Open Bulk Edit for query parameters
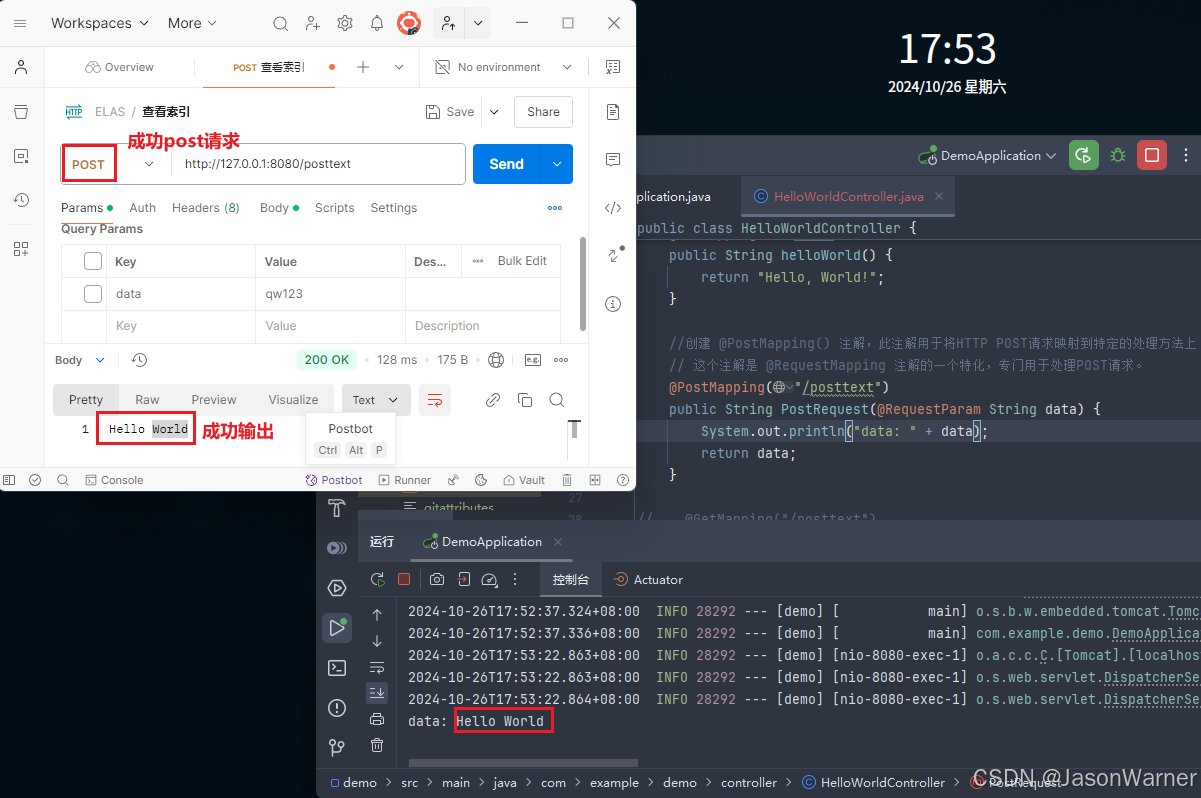Viewport: 1201px width, 798px height. [521, 260]
